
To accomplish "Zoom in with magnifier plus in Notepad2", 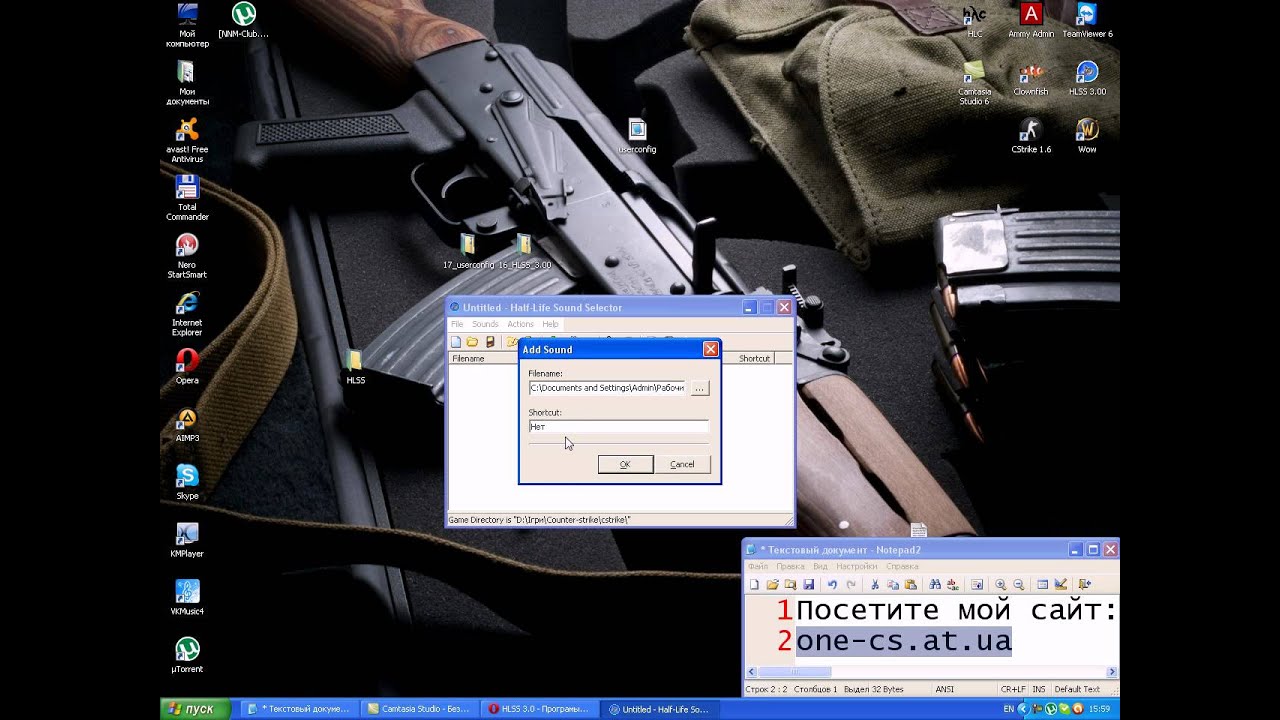I will point(1001,585).
